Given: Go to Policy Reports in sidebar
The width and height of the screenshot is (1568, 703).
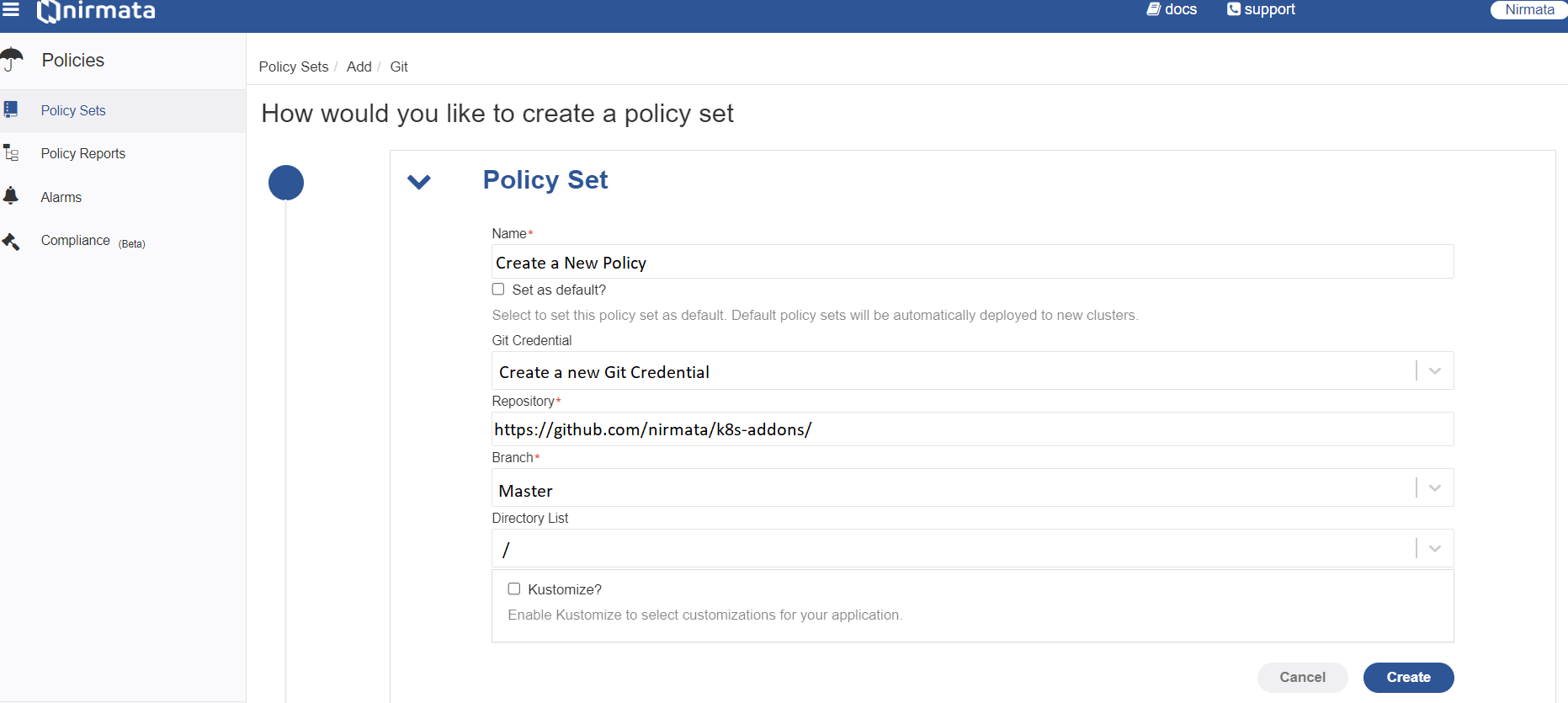Looking at the screenshot, I should [x=83, y=153].
